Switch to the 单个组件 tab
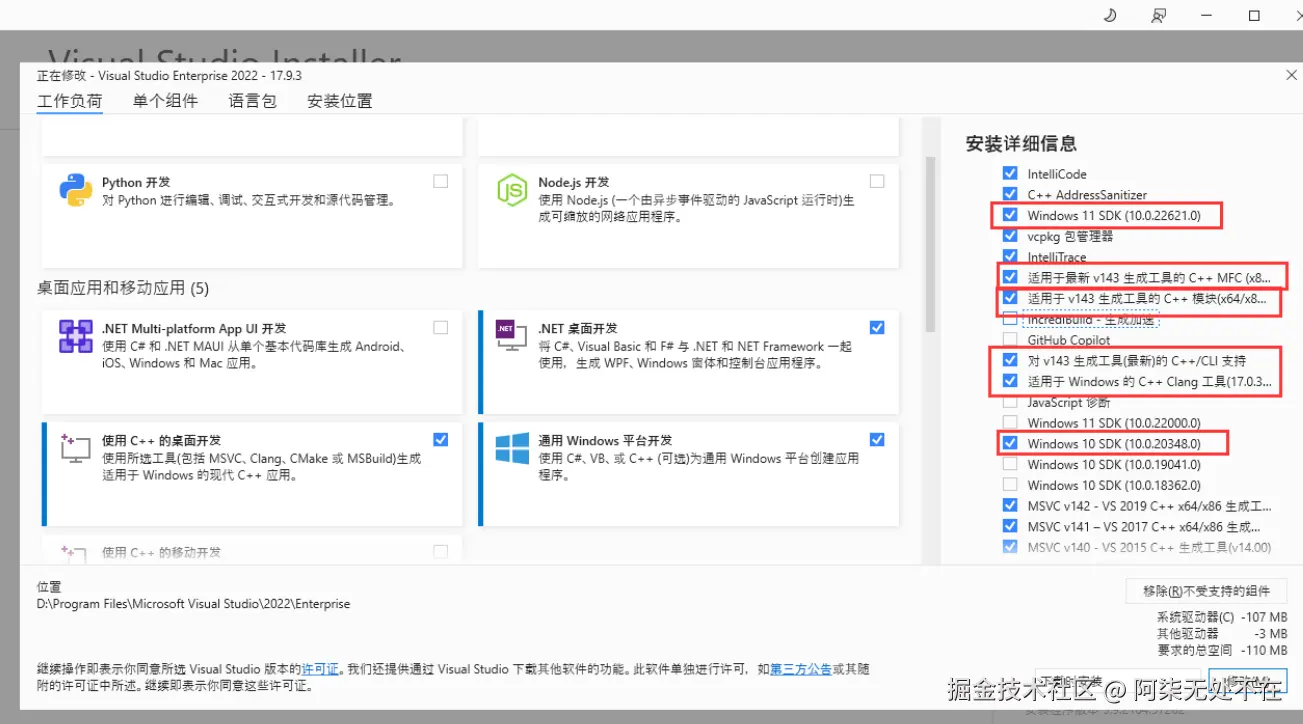The image size is (1303, 724). click(165, 101)
